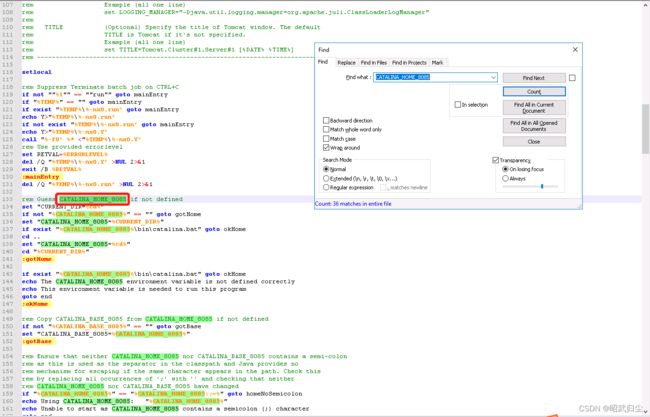Click the ':gotHome' label line

point(37,259)
